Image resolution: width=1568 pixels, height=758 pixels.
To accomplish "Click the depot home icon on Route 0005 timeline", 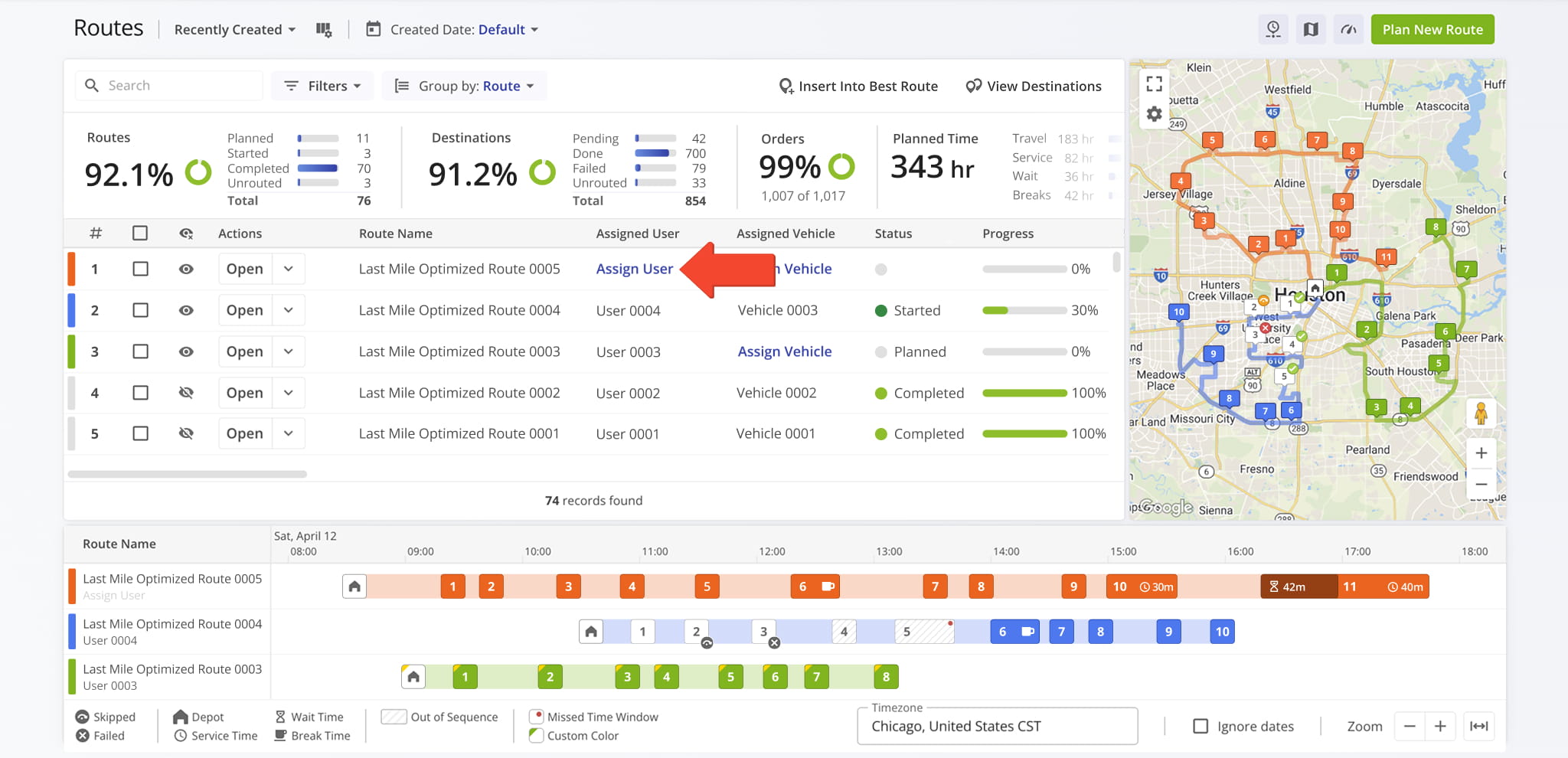I will point(354,586).
